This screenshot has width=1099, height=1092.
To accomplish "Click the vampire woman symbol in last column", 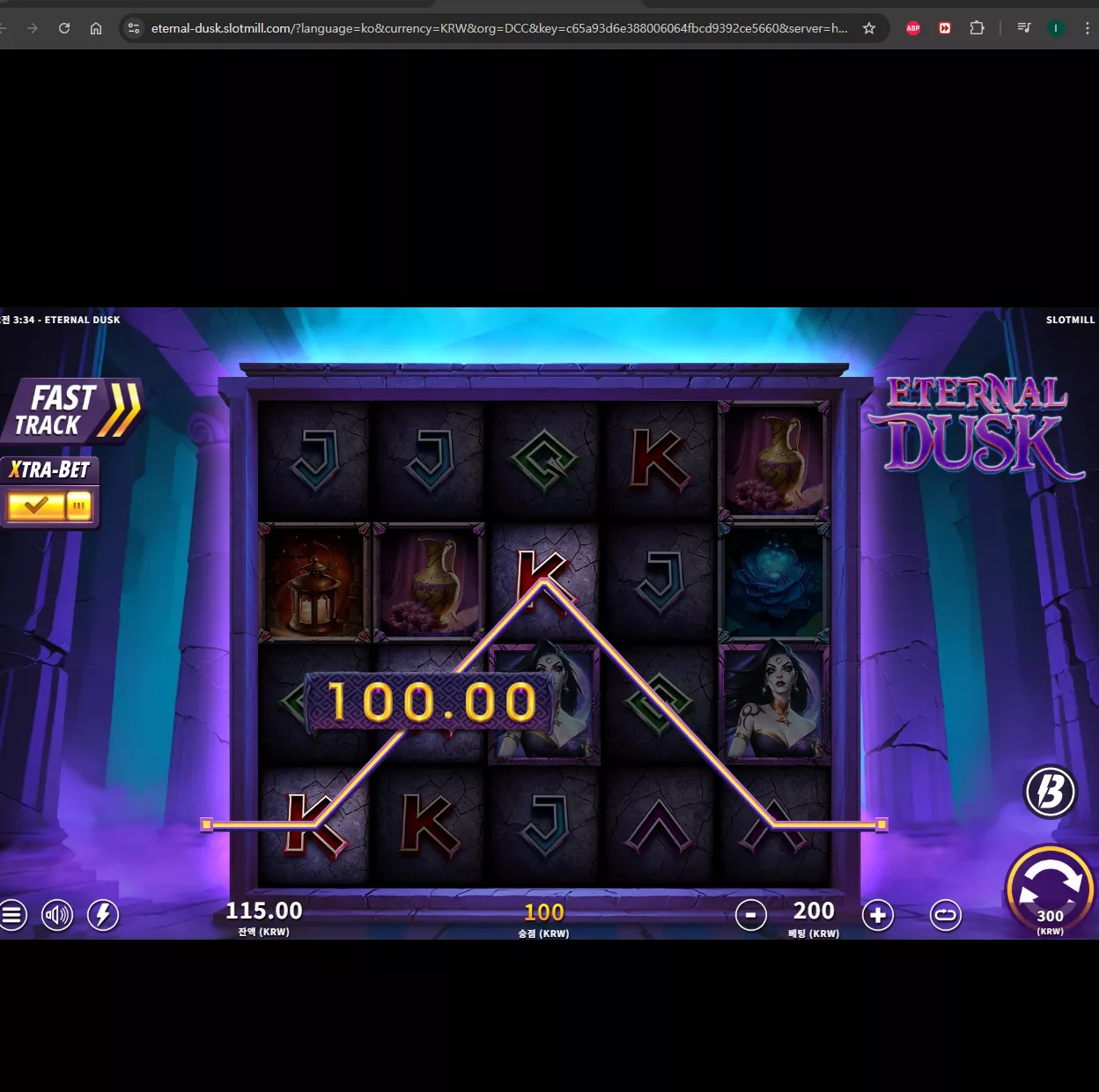I will point(774,703).
